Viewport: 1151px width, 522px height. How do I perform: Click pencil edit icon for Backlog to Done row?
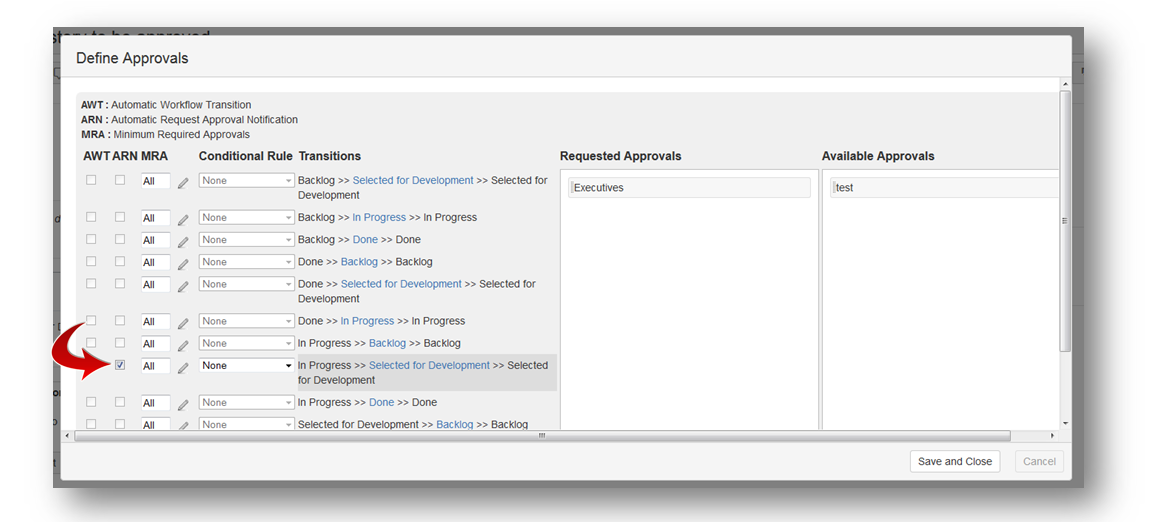183,241
